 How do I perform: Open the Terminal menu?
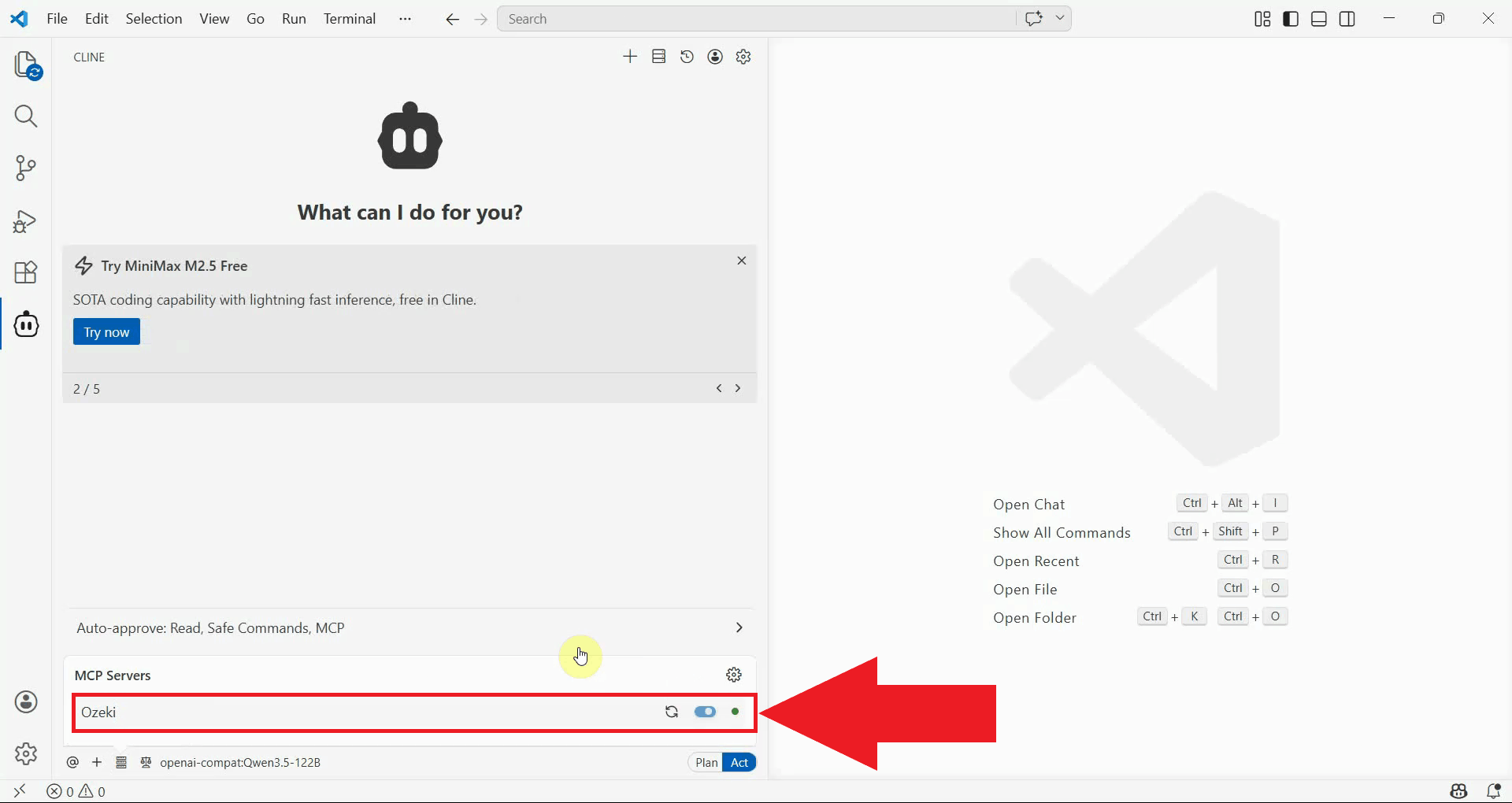coord(350,19)
